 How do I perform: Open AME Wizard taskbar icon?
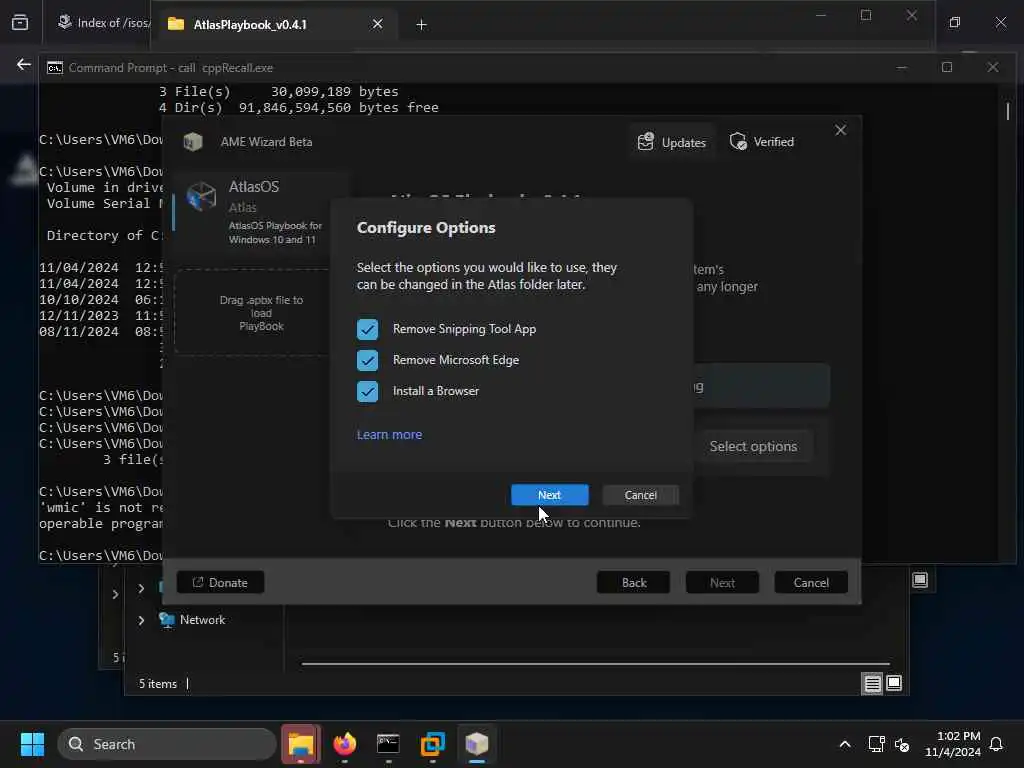pos(477,744)
